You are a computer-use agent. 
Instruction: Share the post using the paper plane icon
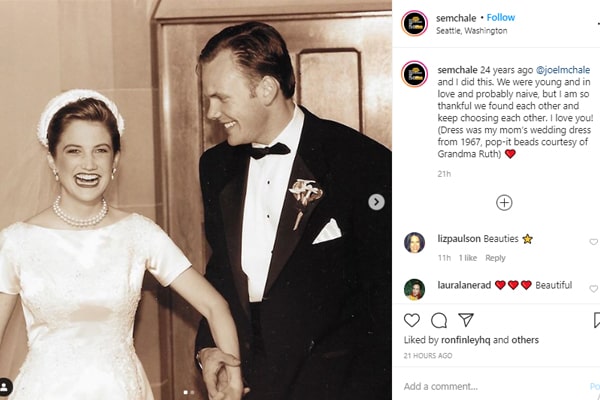coord(466,320)
